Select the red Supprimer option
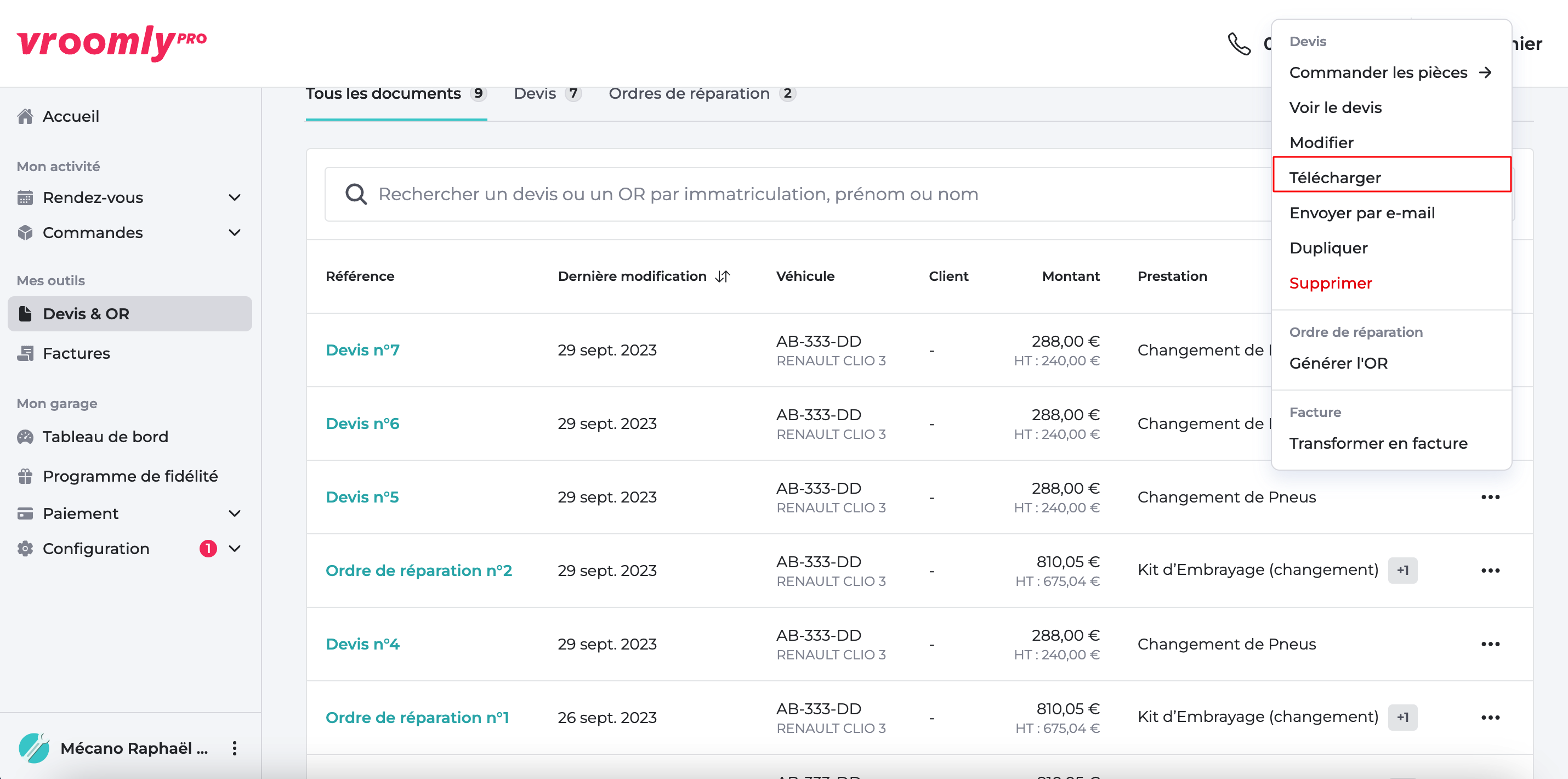This screenshot has height=779, width=1568. pyautogui.click(x=1391, y=283)
